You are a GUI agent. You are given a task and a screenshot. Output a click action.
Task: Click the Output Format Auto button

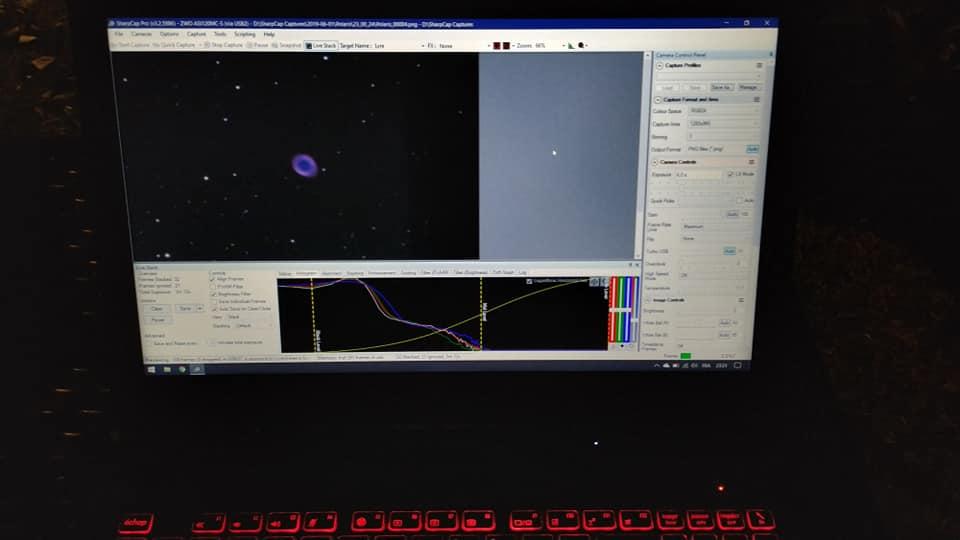coord(752,149)
